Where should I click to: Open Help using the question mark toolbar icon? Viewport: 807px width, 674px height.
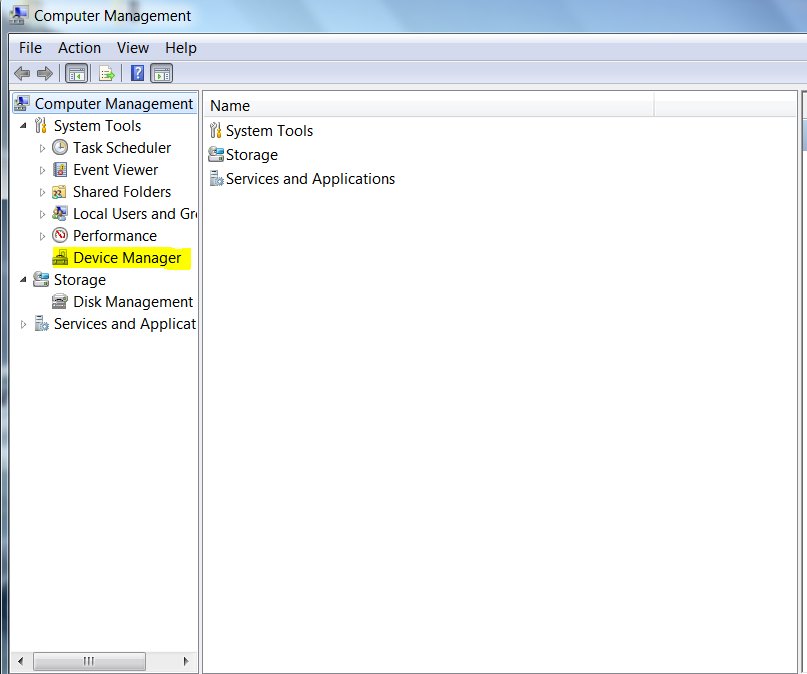136,72
